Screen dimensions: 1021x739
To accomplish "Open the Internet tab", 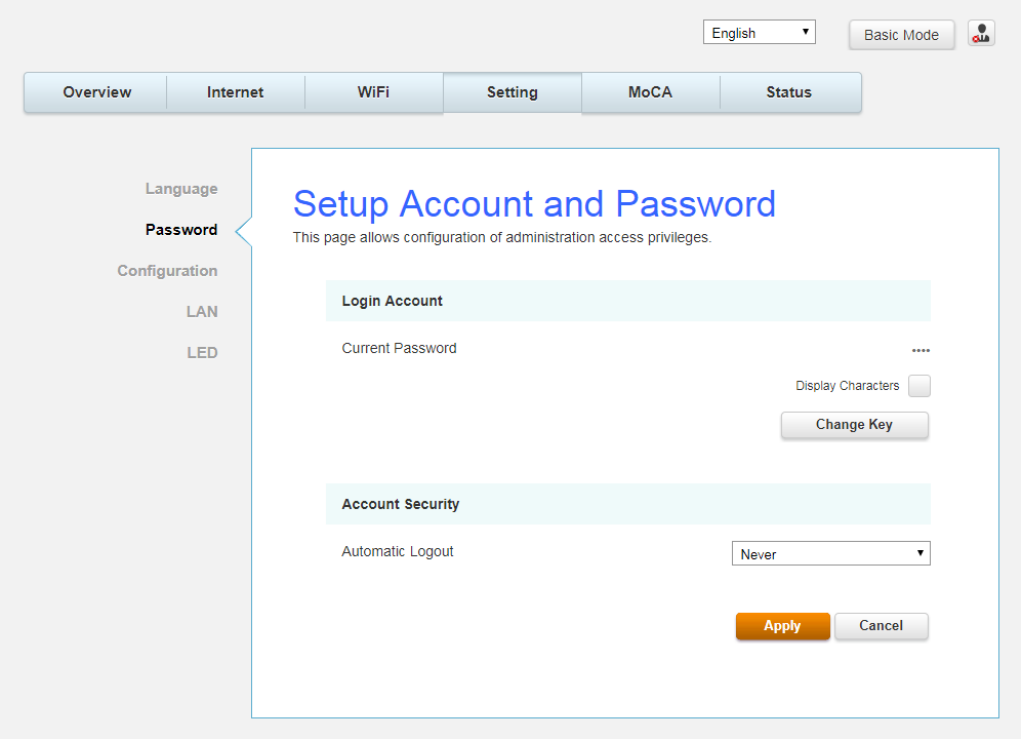I will tap(235, 92).
